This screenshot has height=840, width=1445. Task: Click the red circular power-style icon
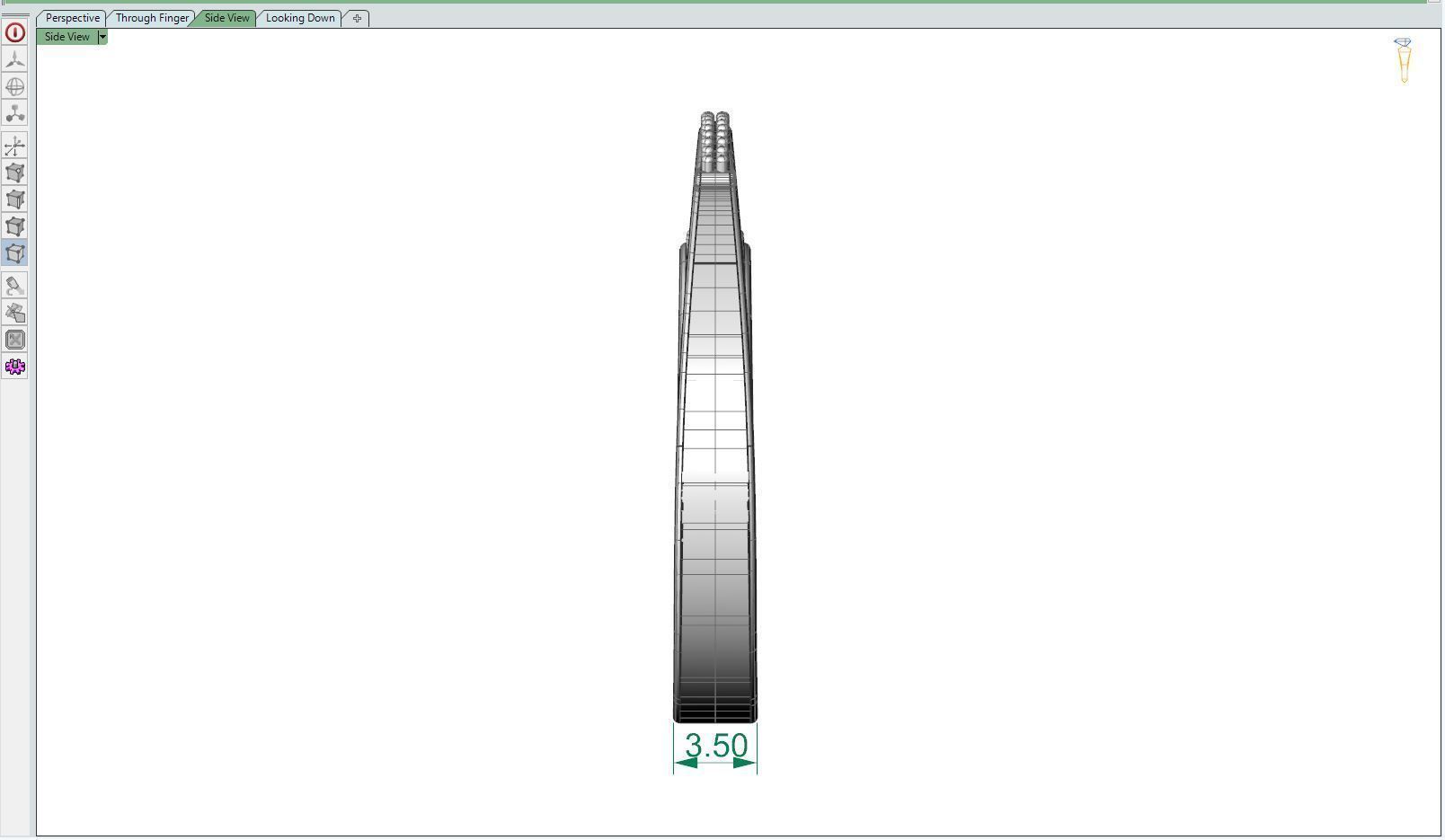point(14,32)
